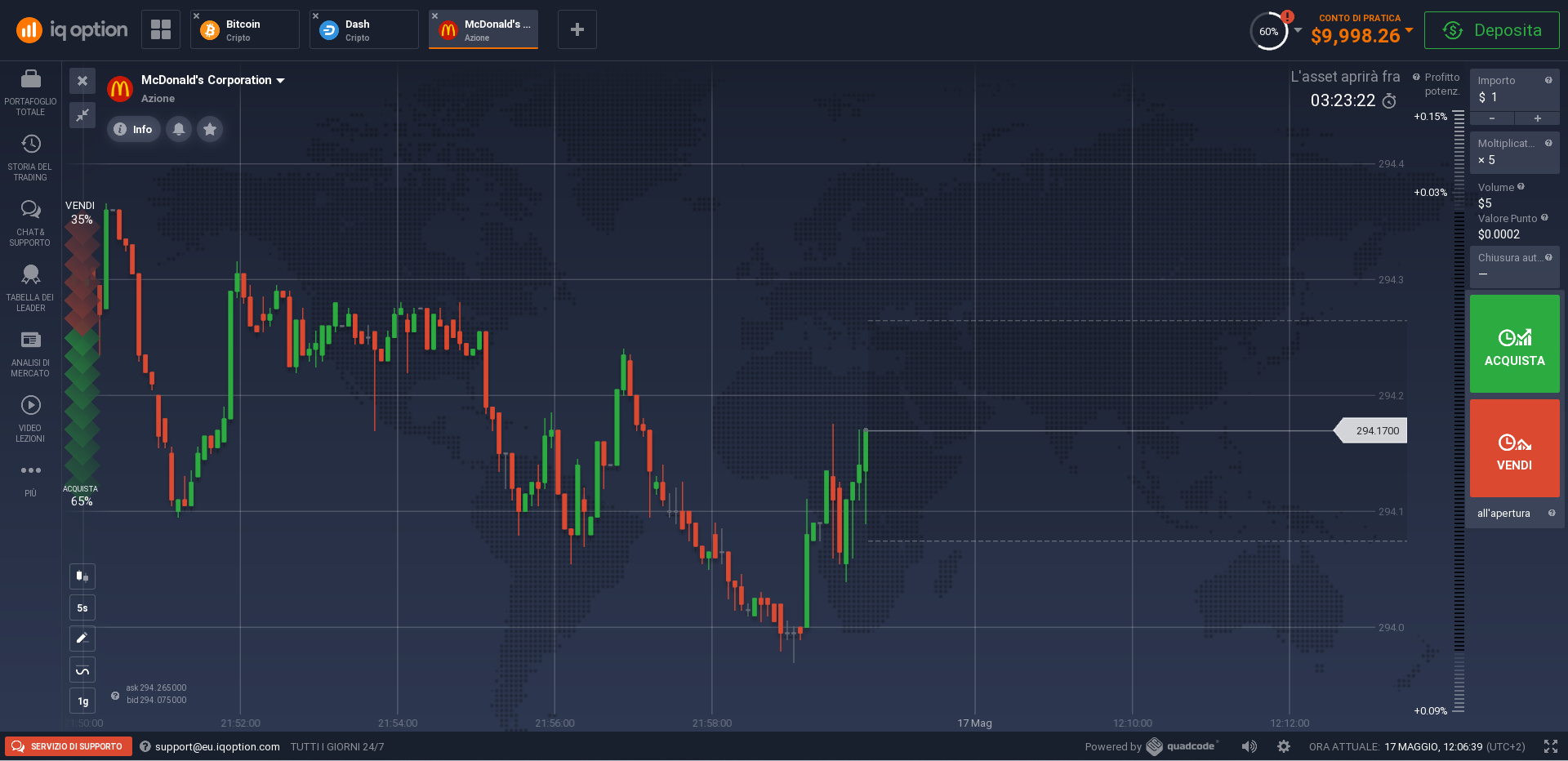Image resolution: width=1568 pixels, height=761 pixels.
Task: Open the indicators wave icon
Action: [82, 670]
